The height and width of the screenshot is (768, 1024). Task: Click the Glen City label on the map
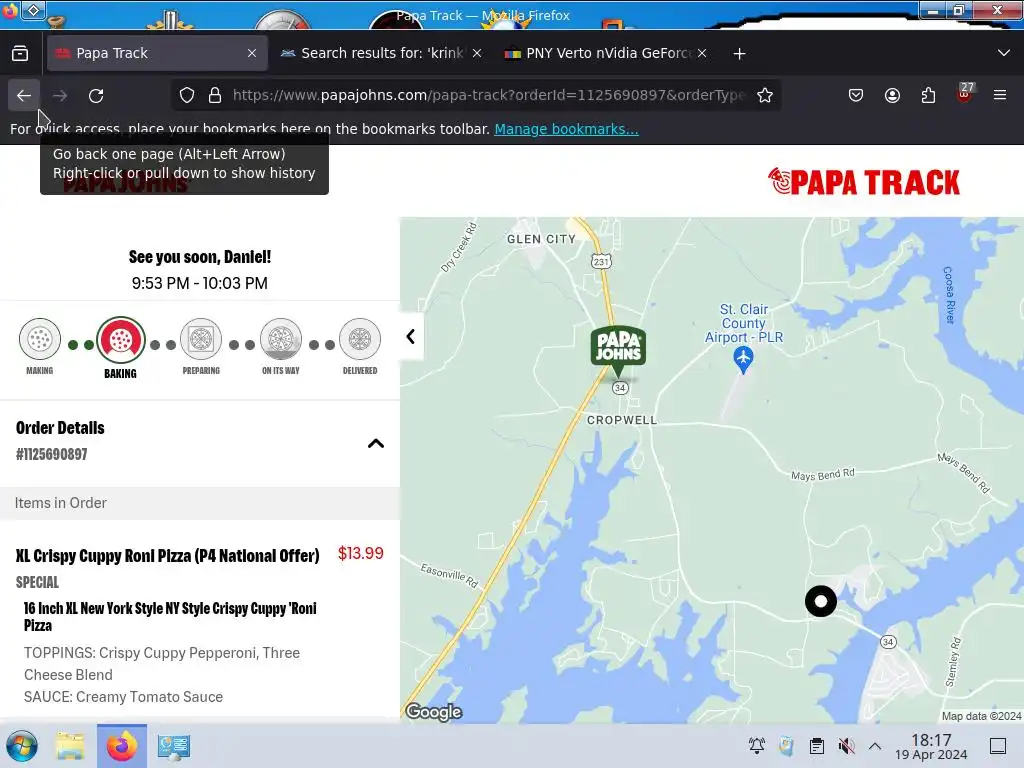pos(541,239)
